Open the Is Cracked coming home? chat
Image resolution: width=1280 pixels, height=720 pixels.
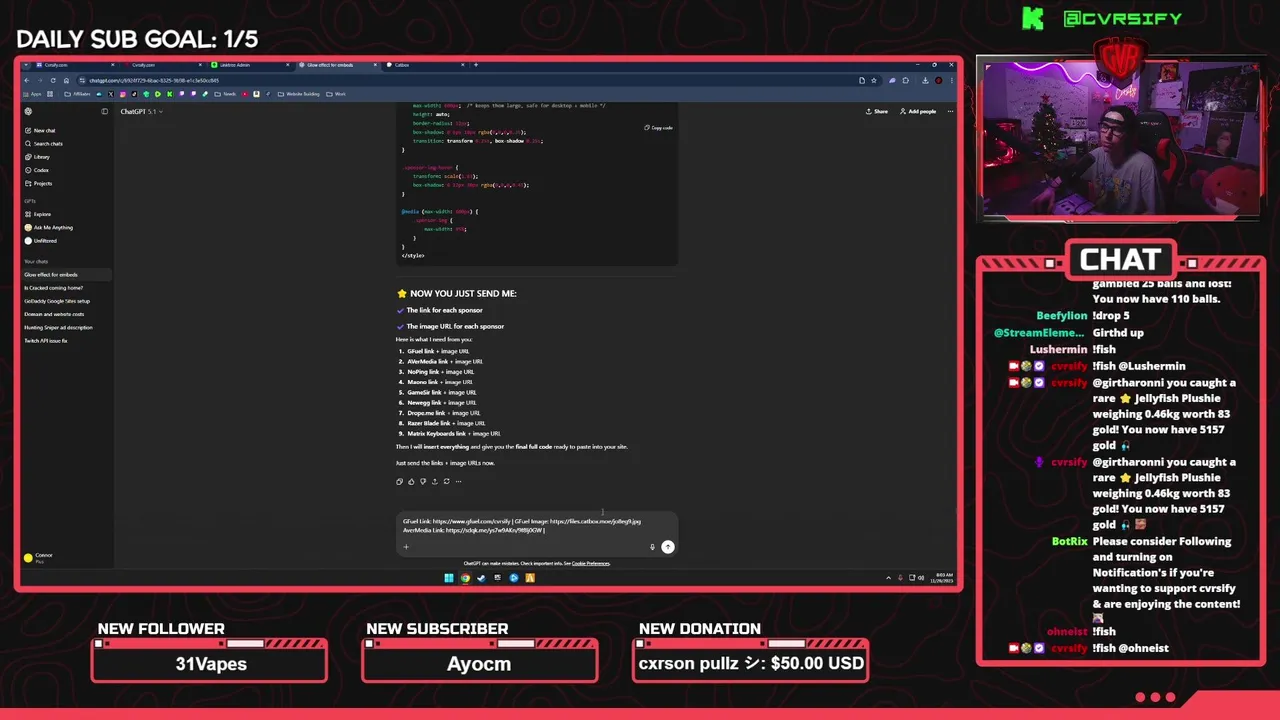click(x=53, y=288)
